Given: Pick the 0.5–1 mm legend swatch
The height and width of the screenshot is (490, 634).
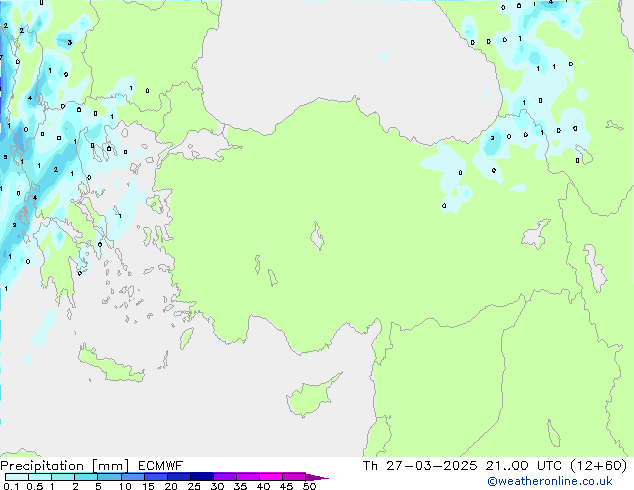Looking at the screenshot, I should point(40,477).
